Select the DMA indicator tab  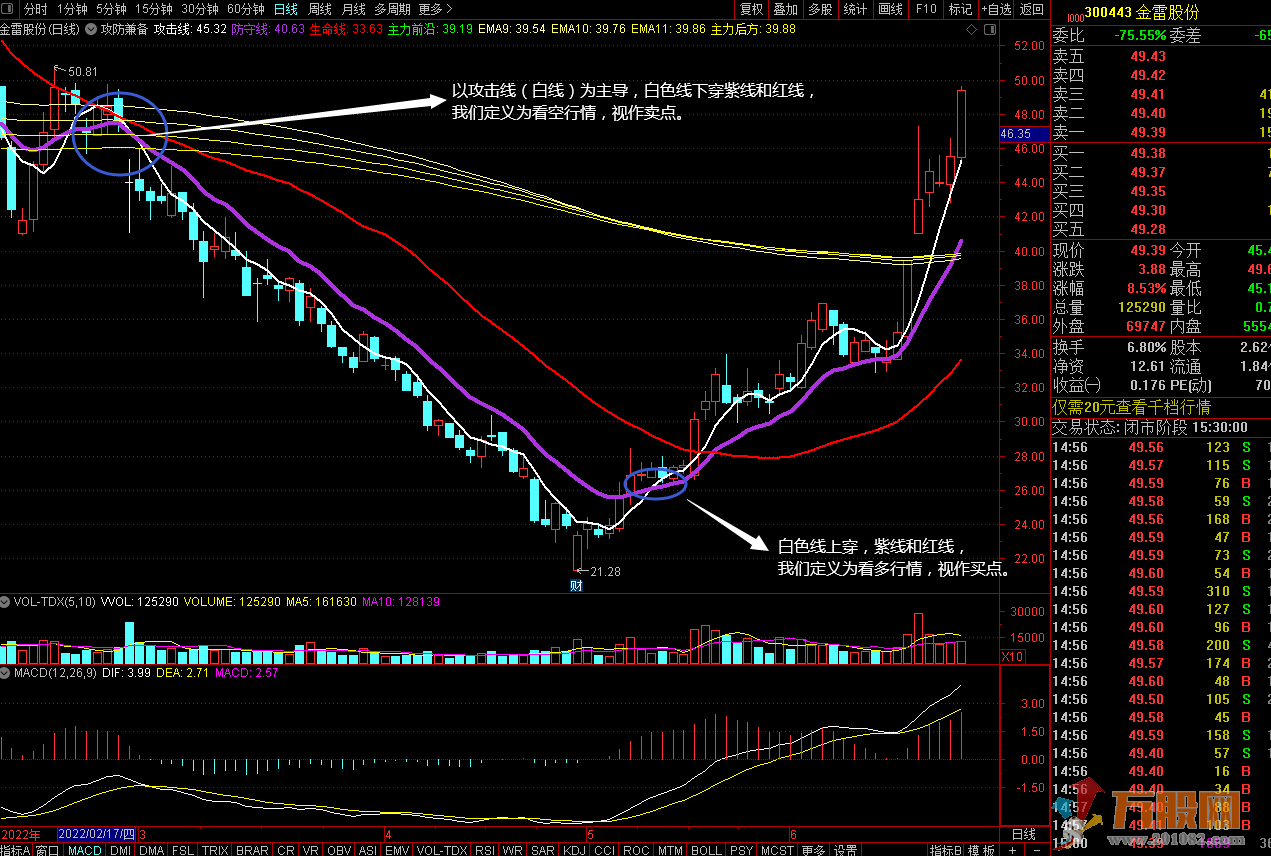click(152, 850)
